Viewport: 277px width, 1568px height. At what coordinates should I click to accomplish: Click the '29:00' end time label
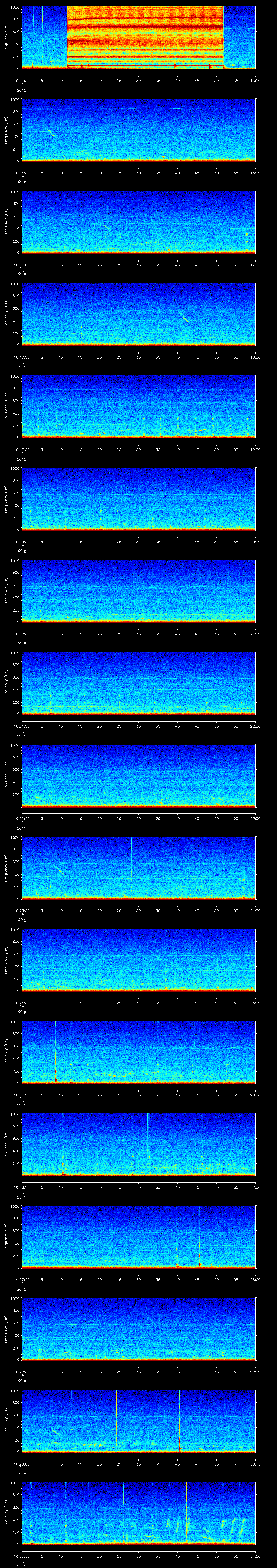coord(255,1371)
